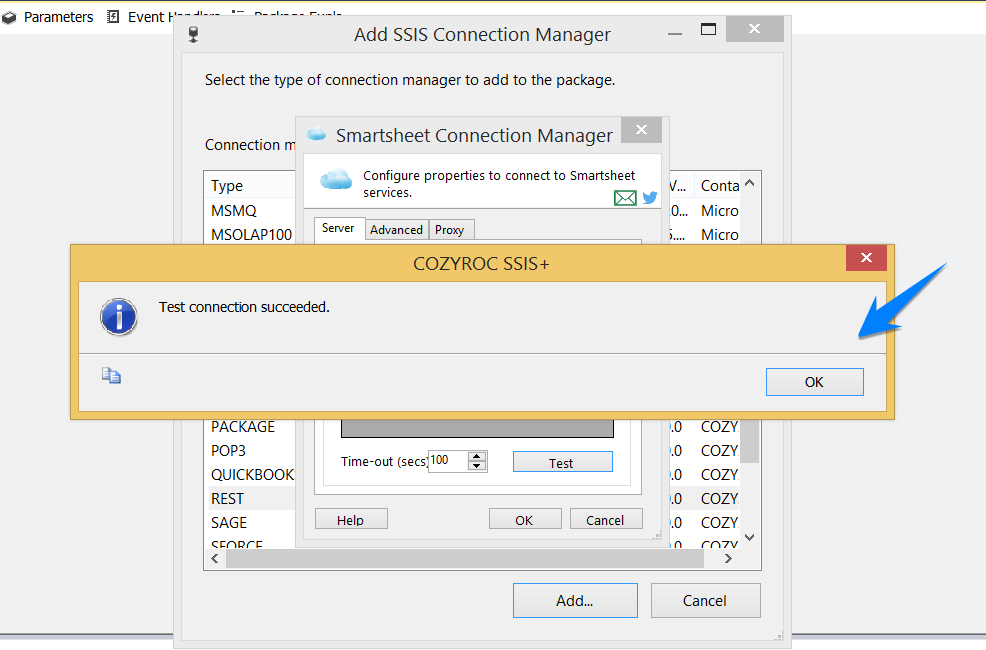Open Help in Smartsheet Connection Manager
Image resolution: width=986 pixels, height=650 pixels.
pos(351,520)
